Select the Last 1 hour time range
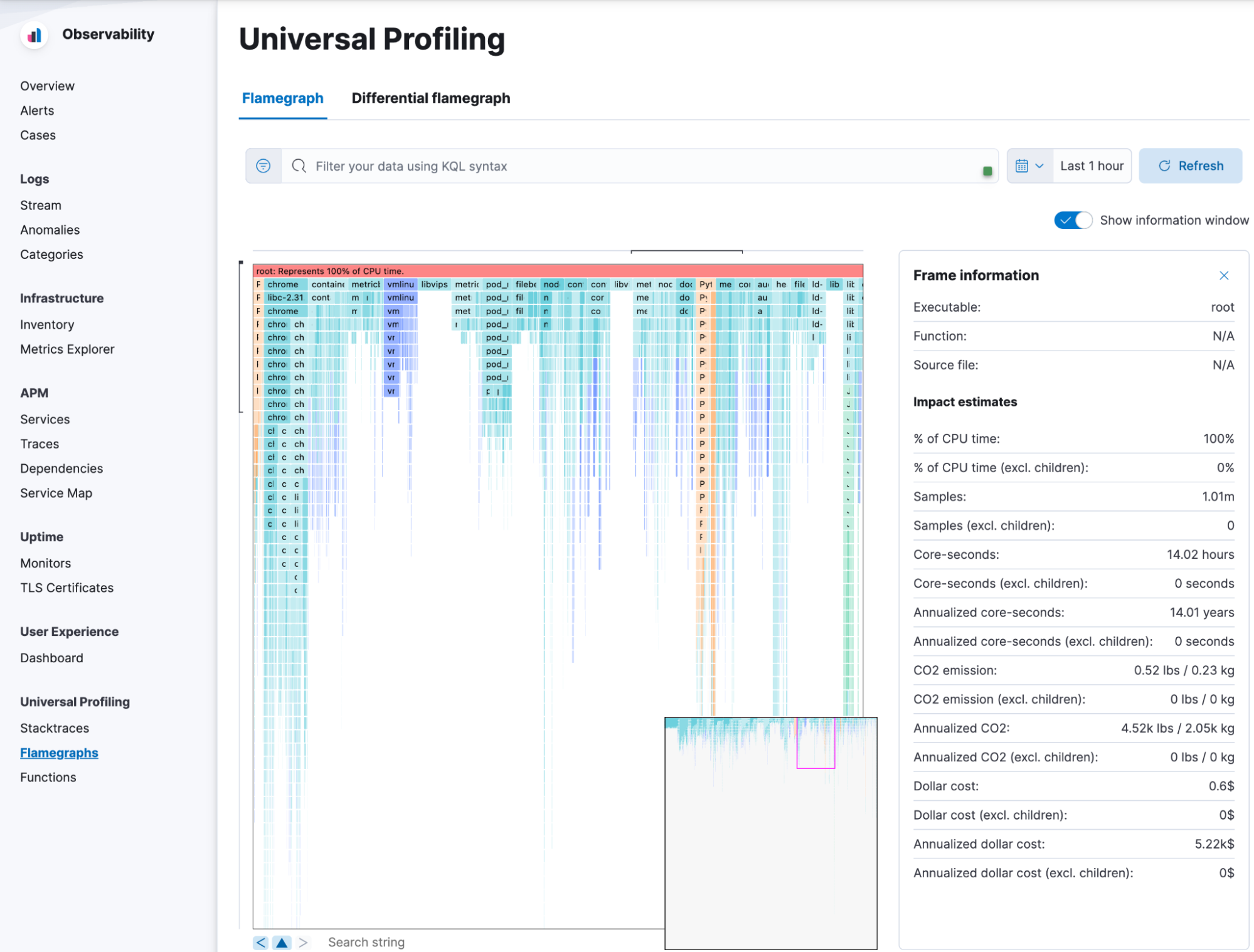The image size is (1254, 952). click(1092, 166)
